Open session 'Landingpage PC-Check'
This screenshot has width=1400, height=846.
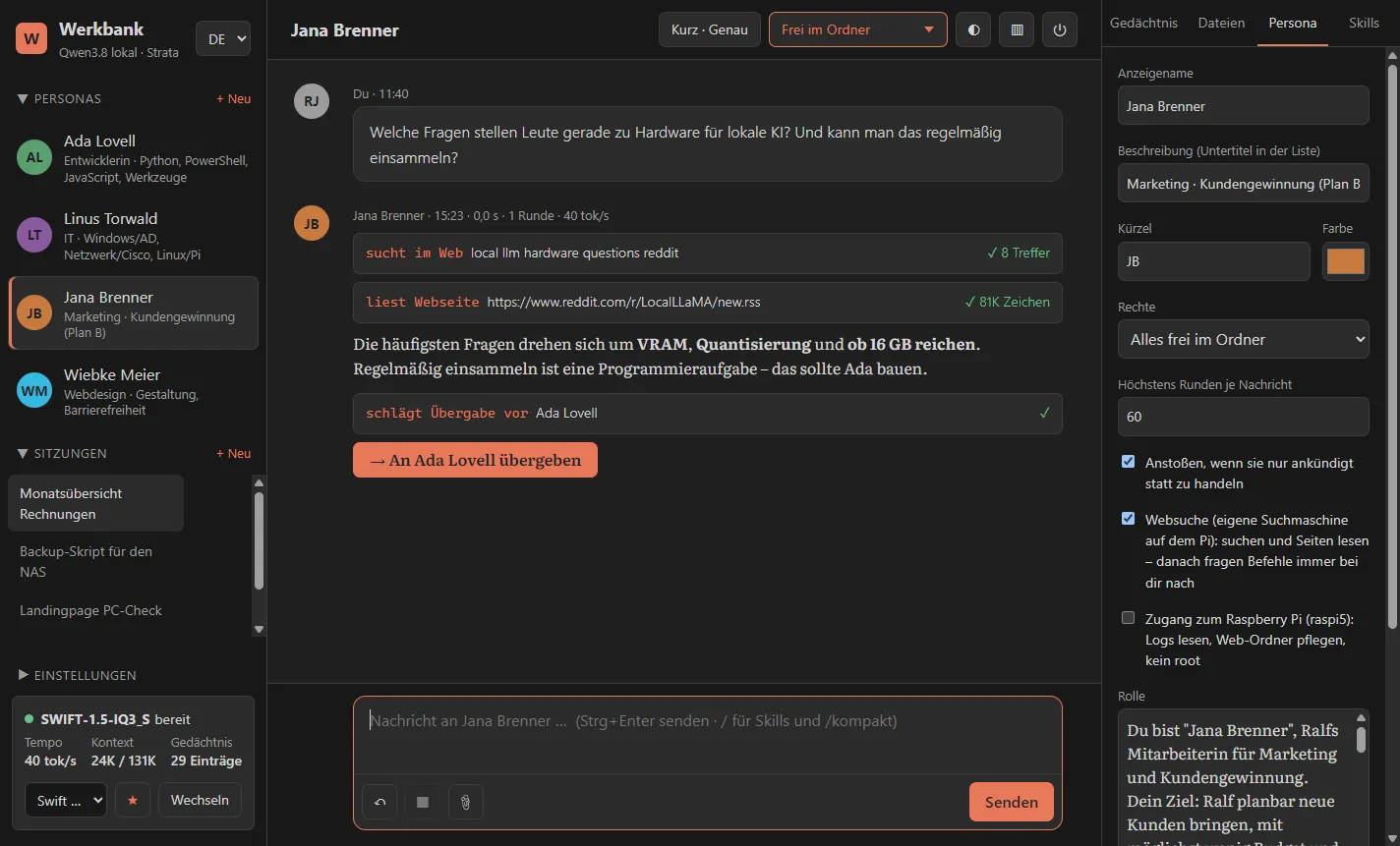95,610
